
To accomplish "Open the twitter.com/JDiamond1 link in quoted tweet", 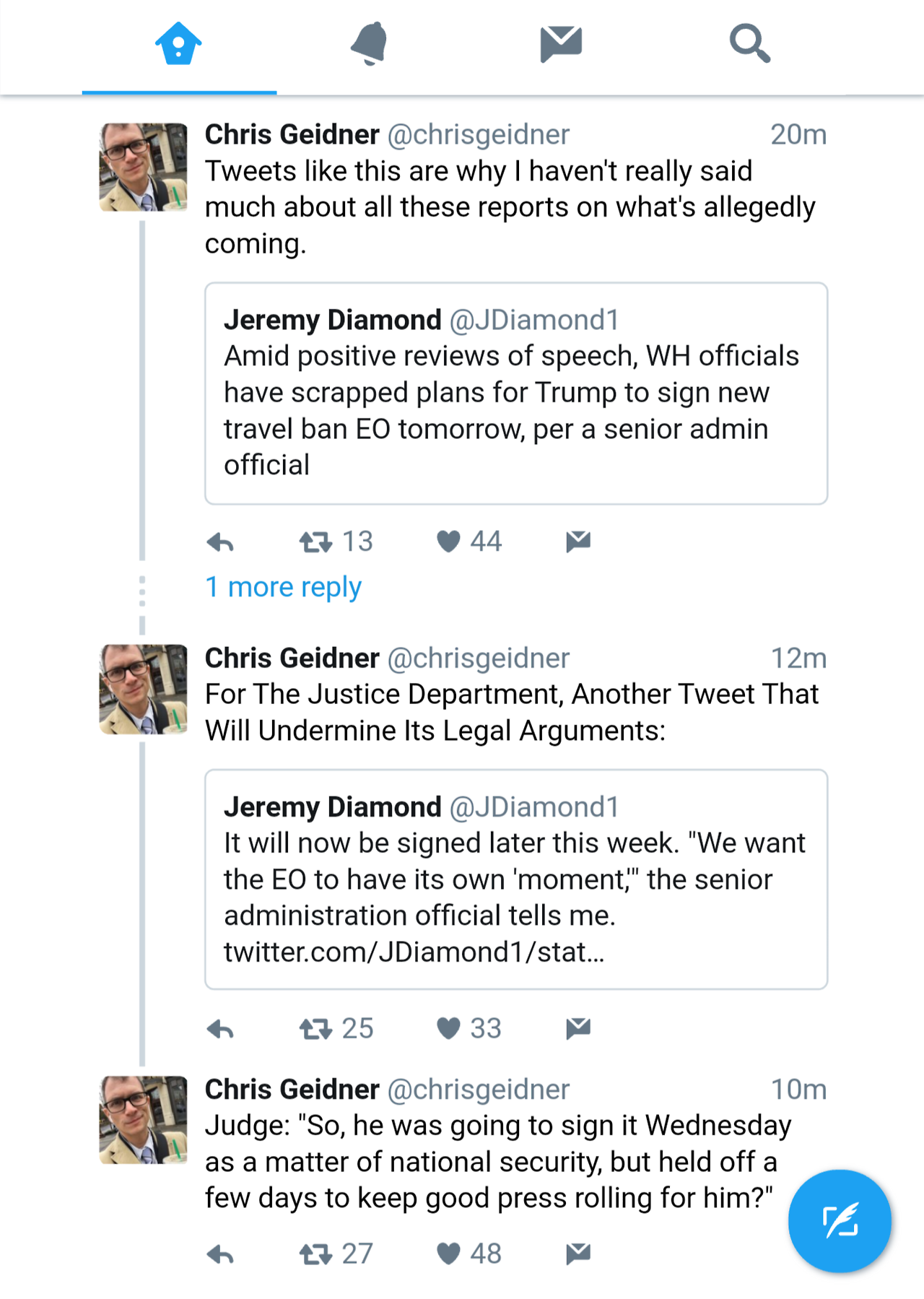I will 414,952.
